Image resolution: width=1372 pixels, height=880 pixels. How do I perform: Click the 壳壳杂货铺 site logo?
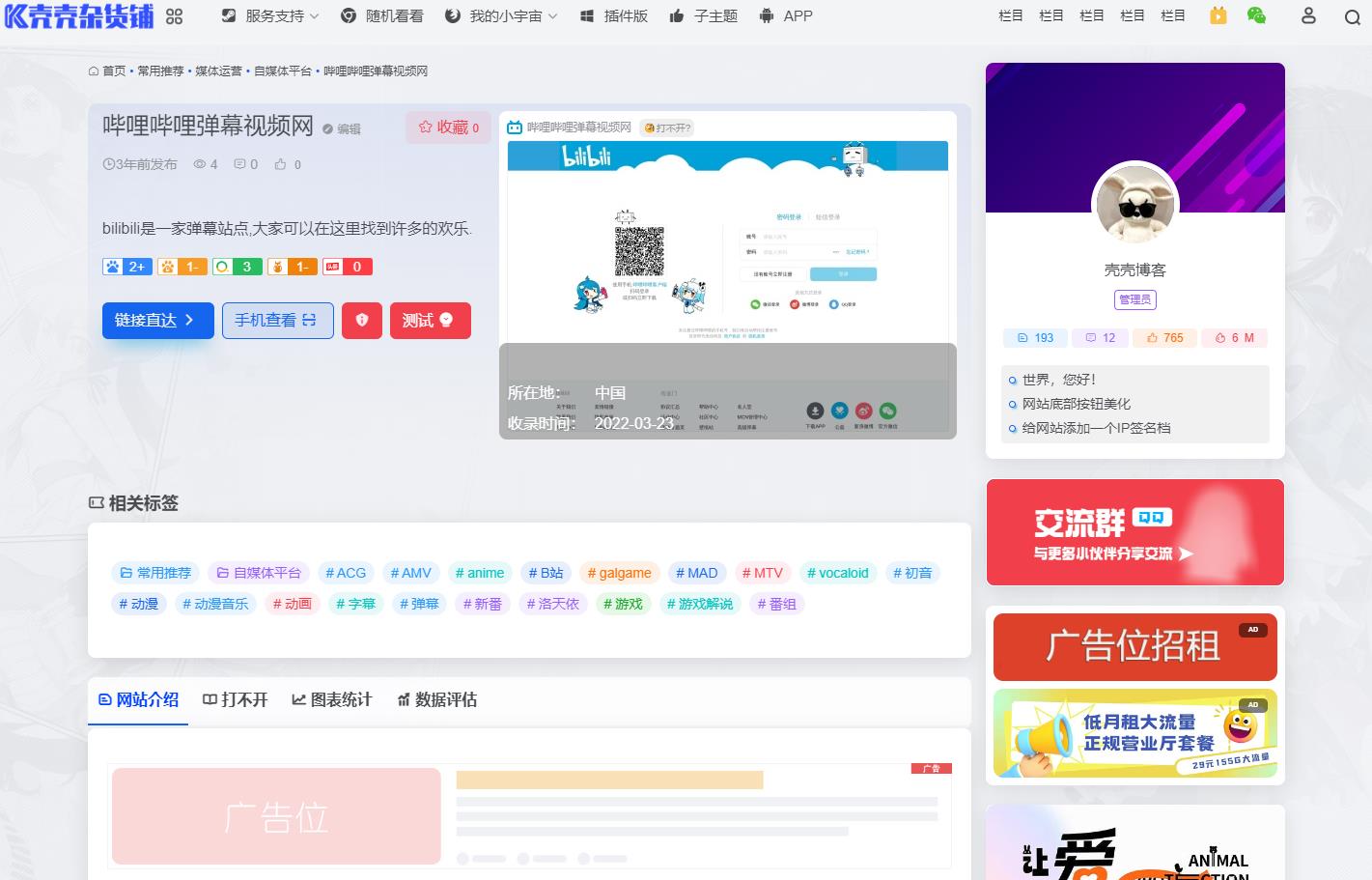pyautogui.click(x=79, y=15)
